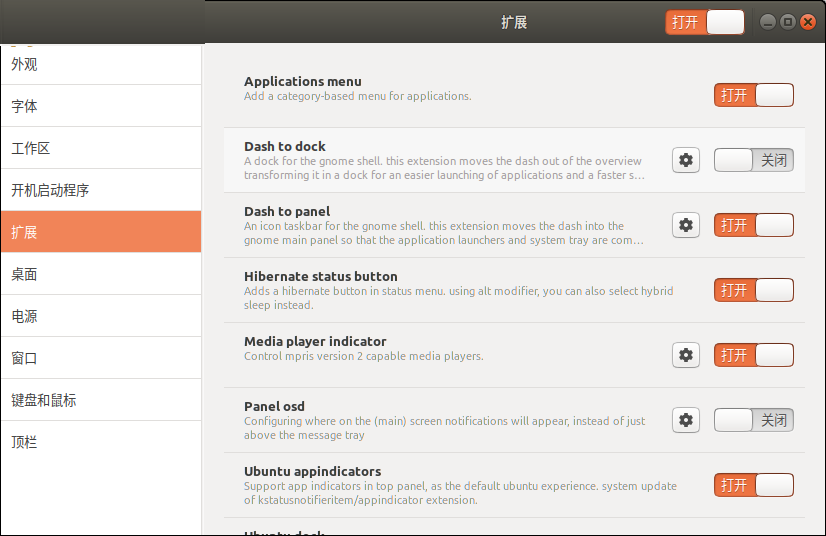
Task: Open Dash to dock settings gear
Action: coord(686,160)
